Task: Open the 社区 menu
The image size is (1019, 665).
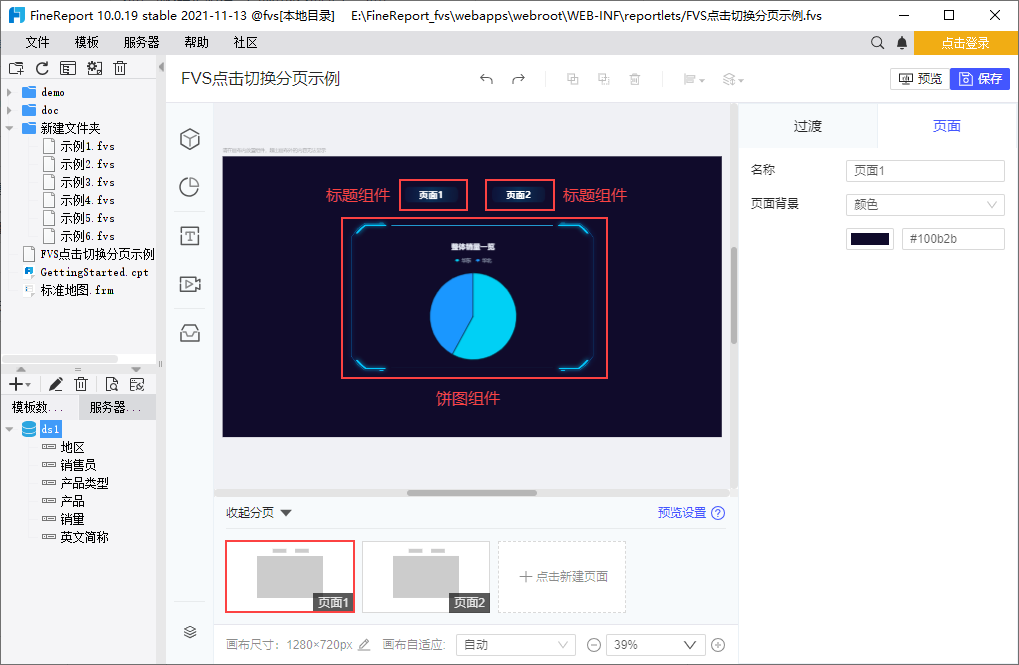Action: pos(246,43)
